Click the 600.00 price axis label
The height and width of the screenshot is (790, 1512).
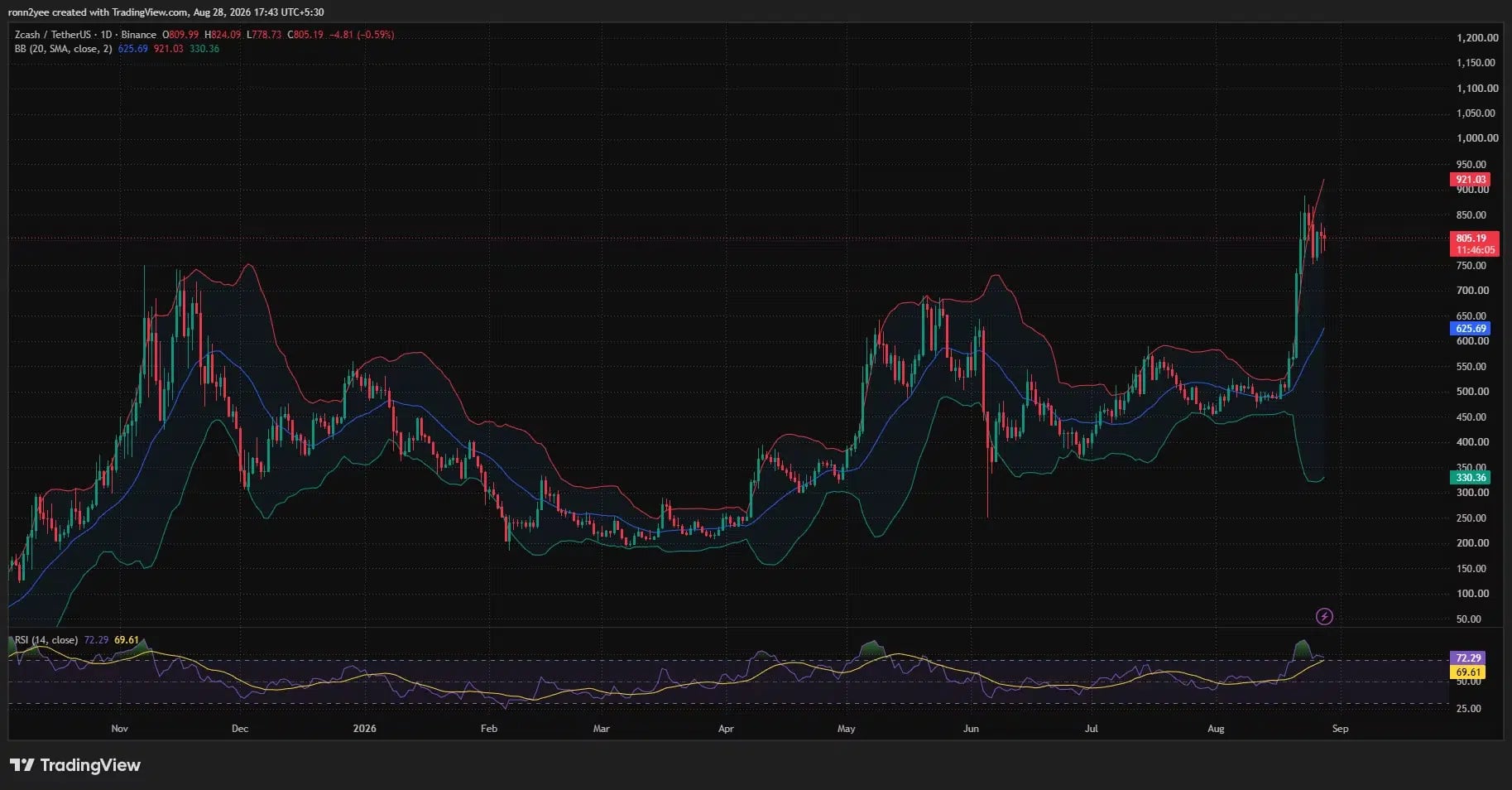pyautogui.click(x=1472, y=341)
